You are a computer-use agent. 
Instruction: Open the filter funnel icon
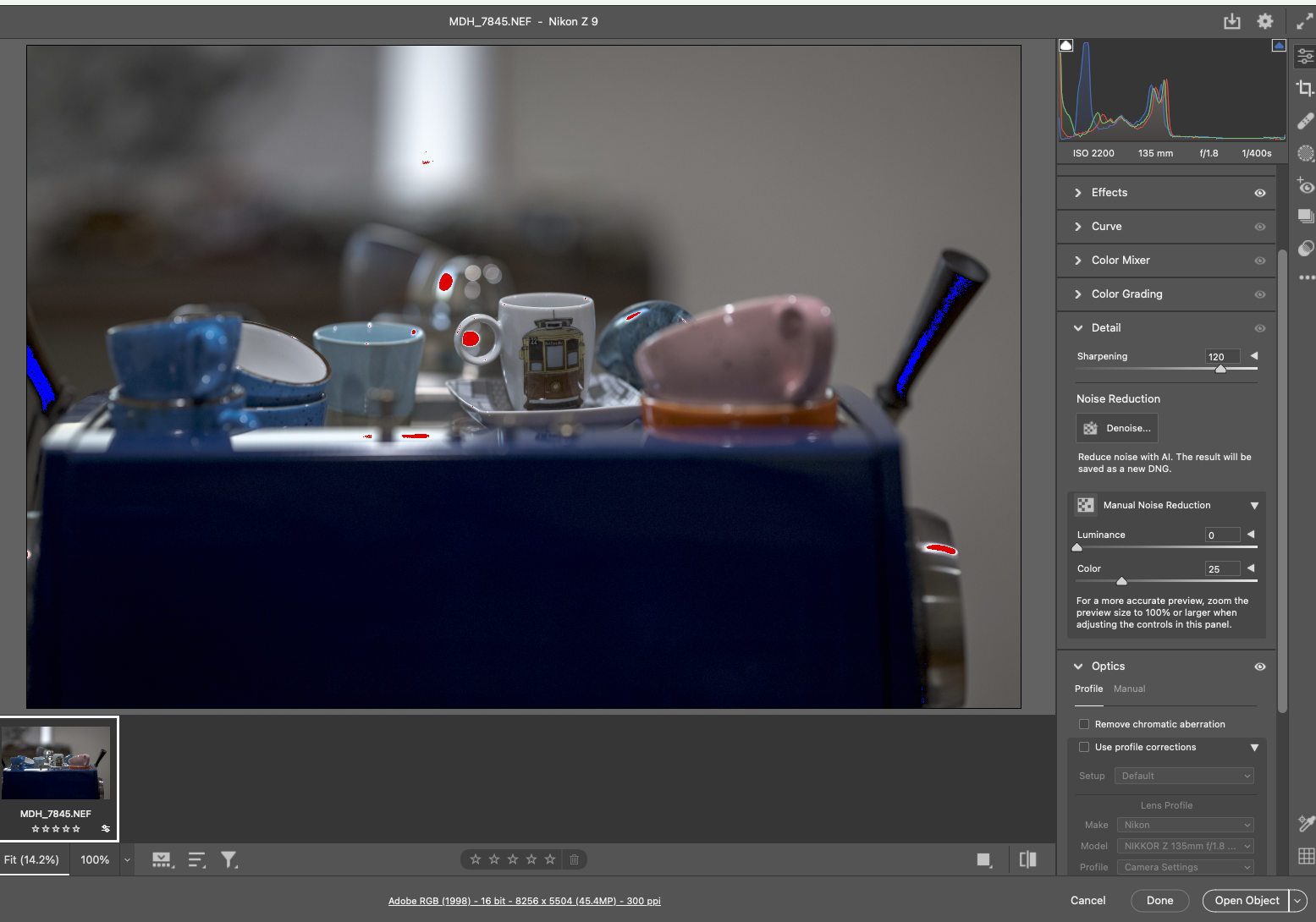point(229,860)
